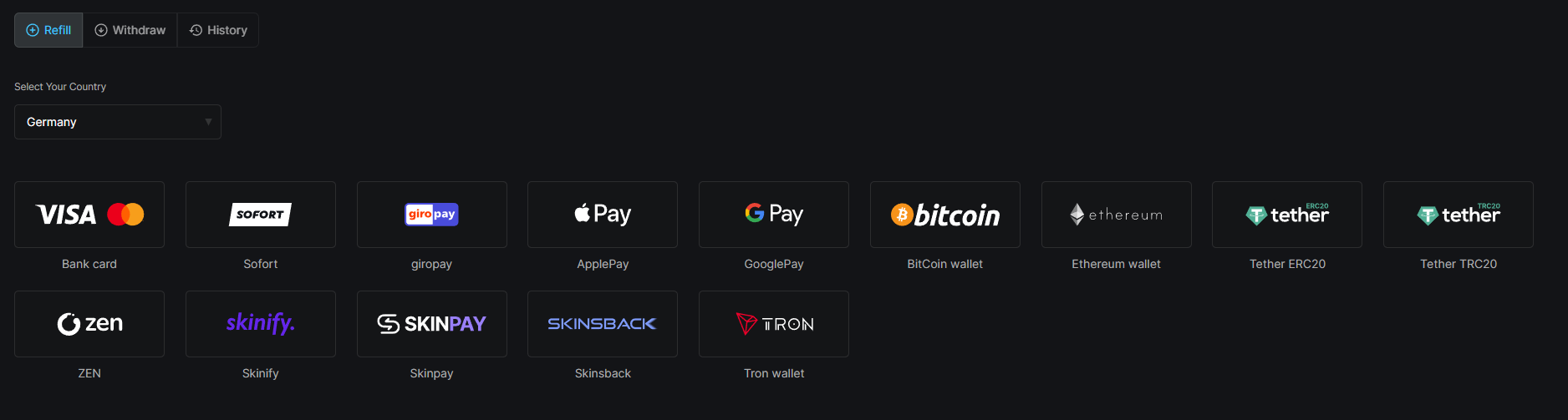
Task: Pick Apple Pay as refill method
Action: pos(603,215)
